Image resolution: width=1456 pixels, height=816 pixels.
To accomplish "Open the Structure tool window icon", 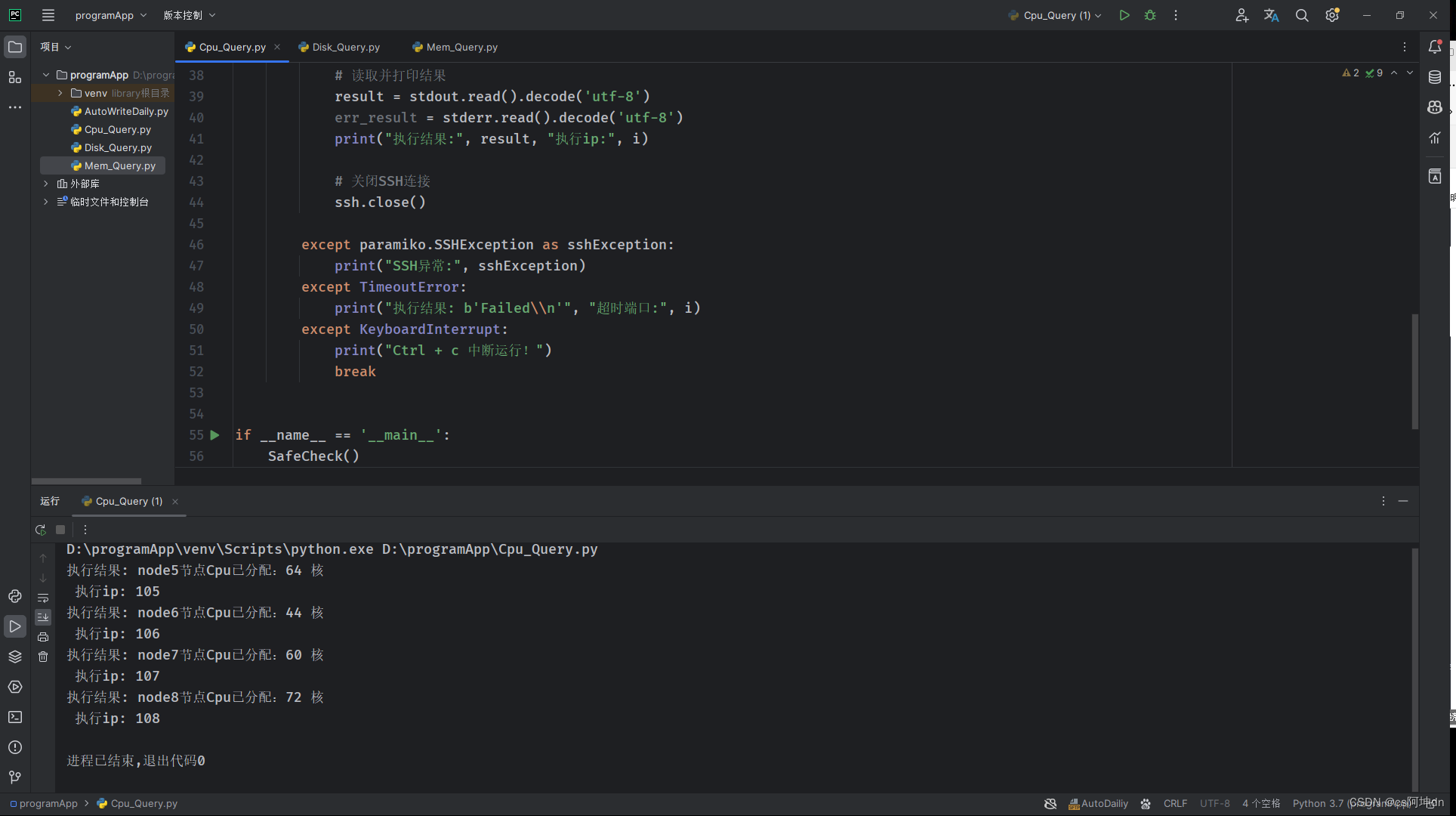I will pos(15,77).
